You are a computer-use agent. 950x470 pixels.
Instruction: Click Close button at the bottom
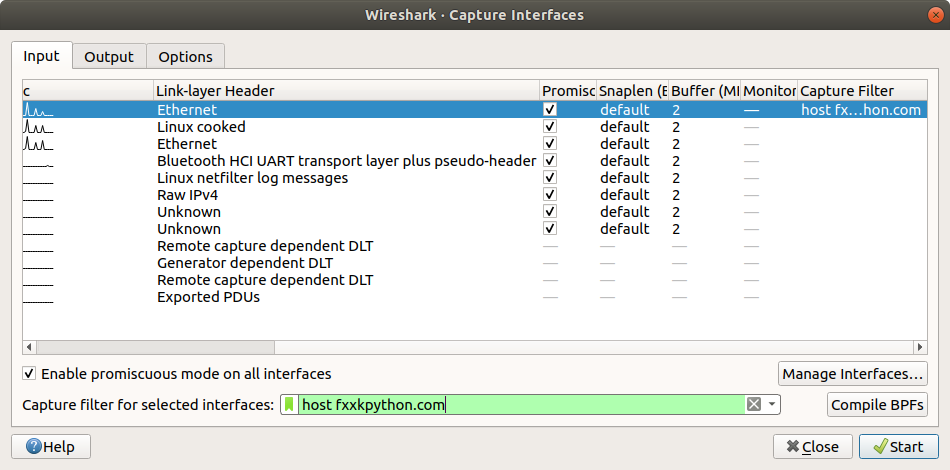tap(812, 447)
